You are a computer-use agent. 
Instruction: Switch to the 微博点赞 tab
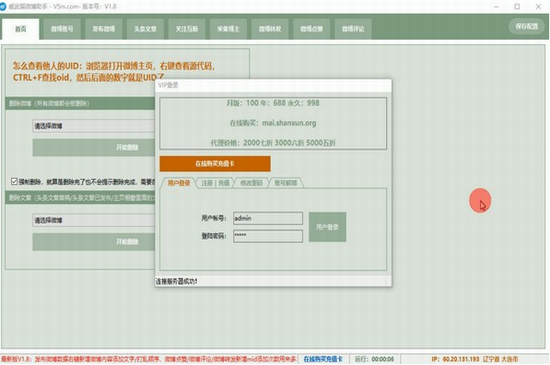coord(311,29)
